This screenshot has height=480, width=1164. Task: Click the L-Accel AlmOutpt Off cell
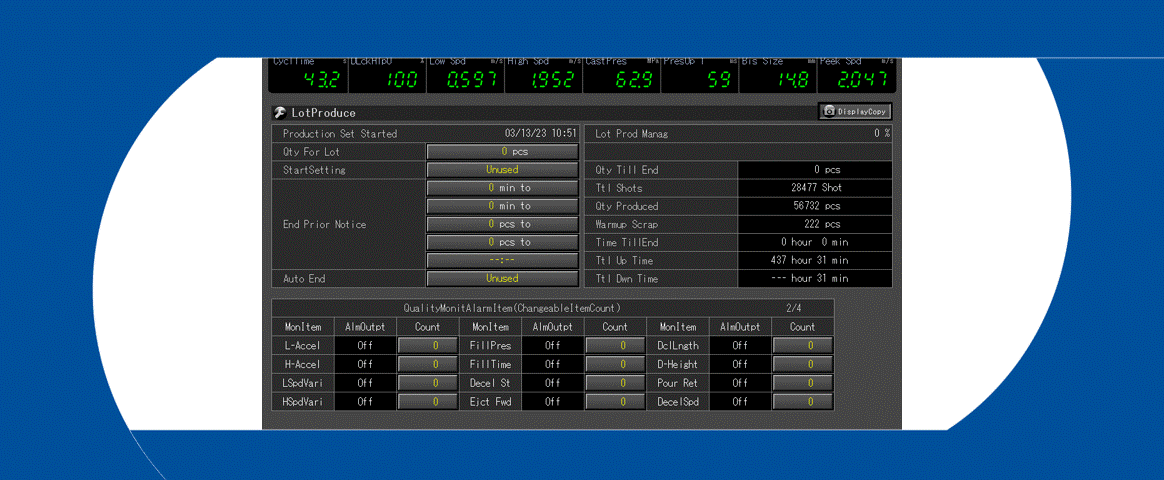pos(365,345)
